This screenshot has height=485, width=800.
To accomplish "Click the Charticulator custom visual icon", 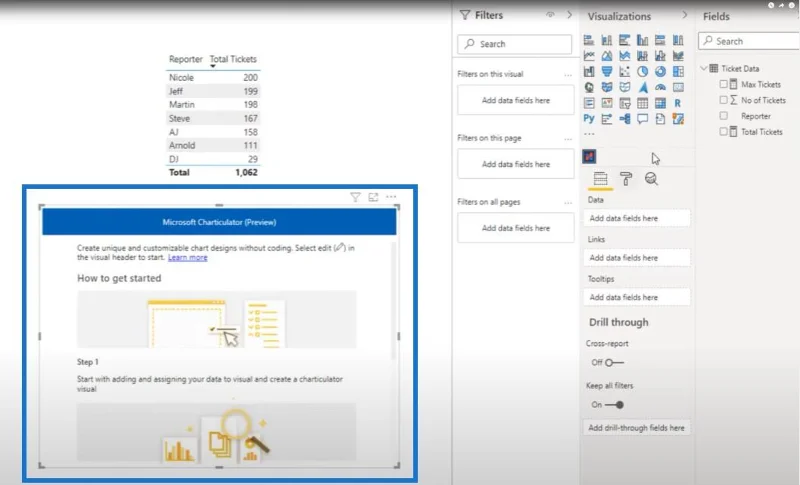I will pyautogui.click(x=589, y=157).
